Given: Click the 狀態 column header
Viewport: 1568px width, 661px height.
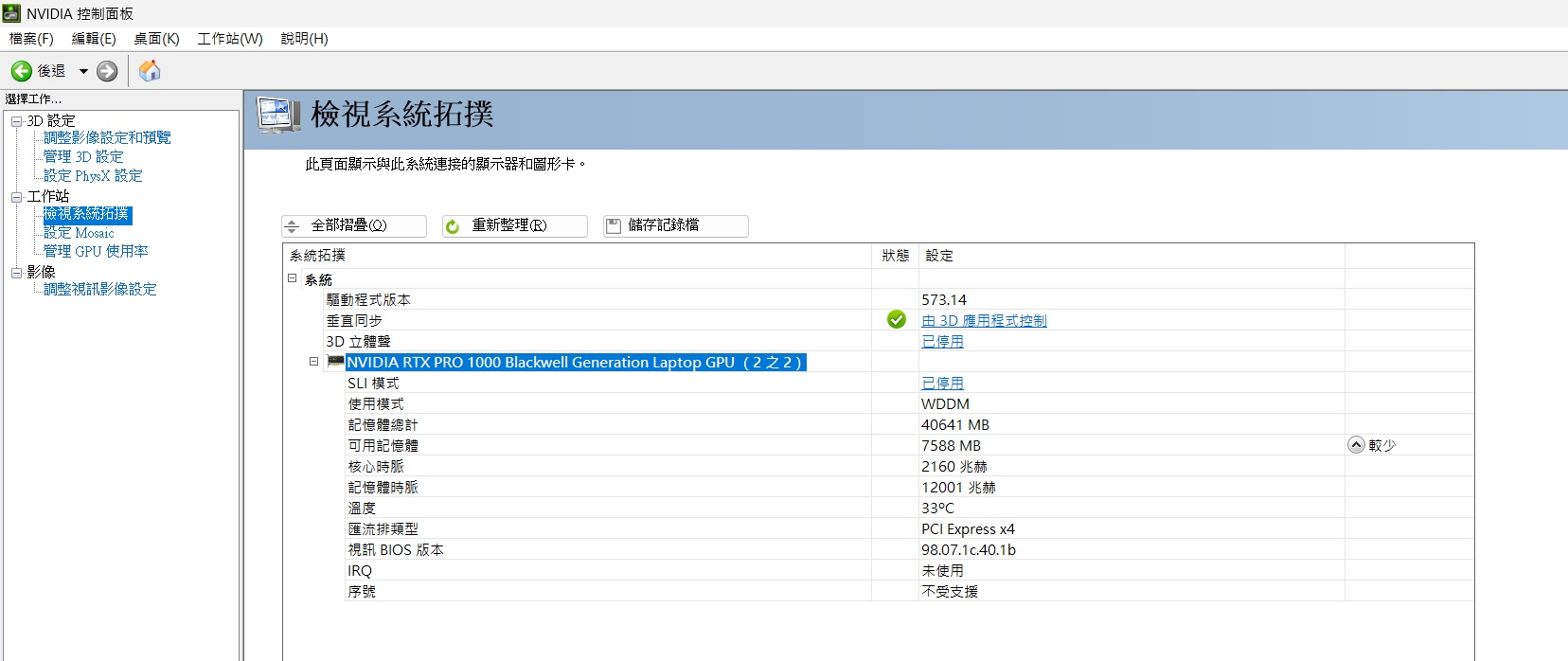Looking at the screenshot, I should click(895, 256).
